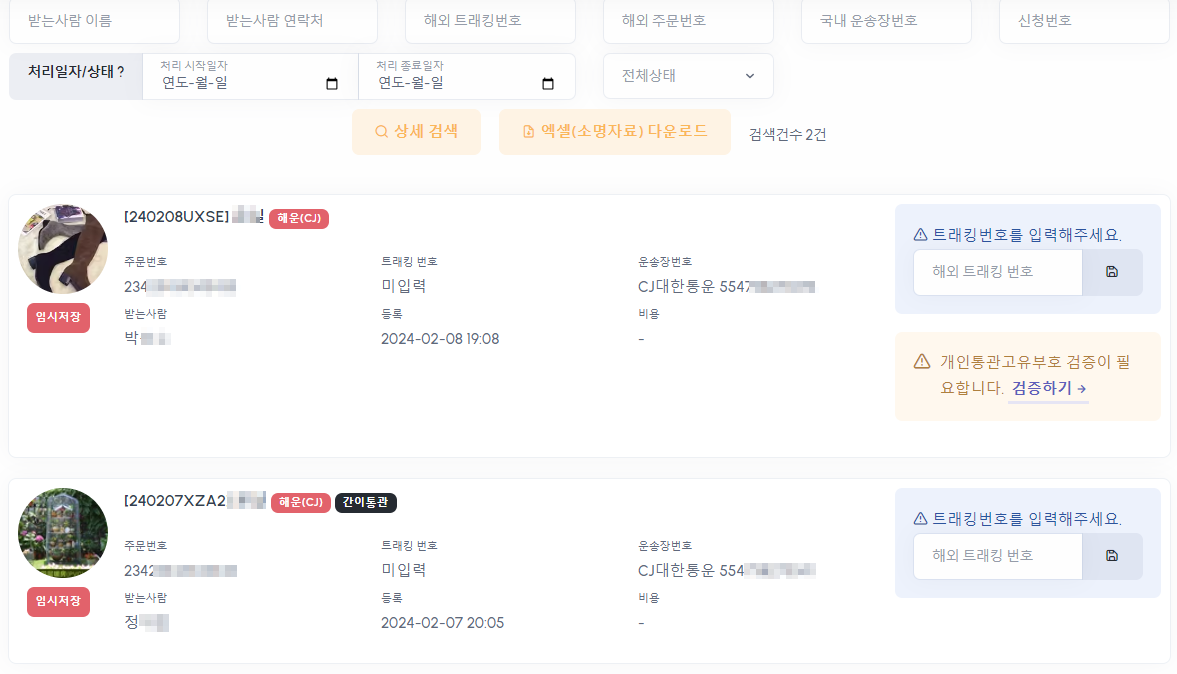Select the 간이통관 badge on order 240207XZA2

pos(366,503)
